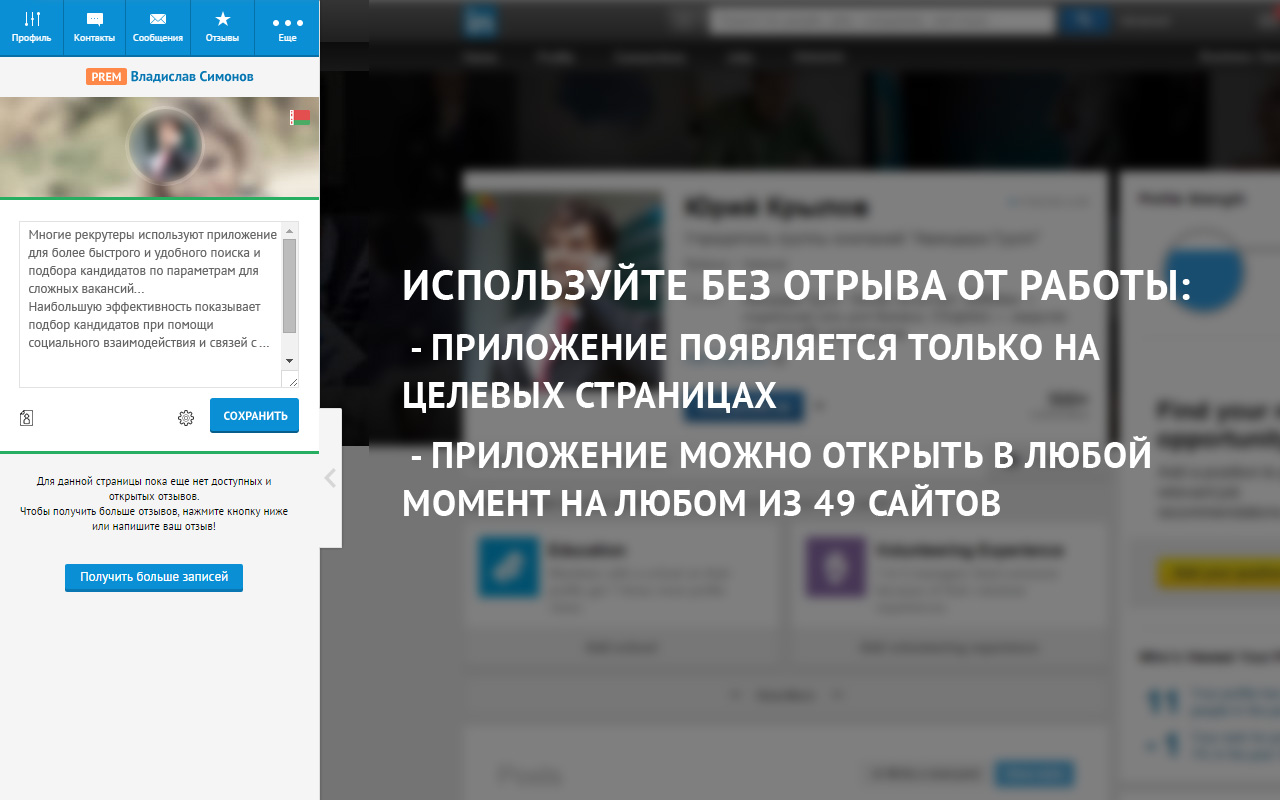This screenshot has height=800, width=1280.
Task: Click the document icon below text area
Action: click(x=27, y=417)
